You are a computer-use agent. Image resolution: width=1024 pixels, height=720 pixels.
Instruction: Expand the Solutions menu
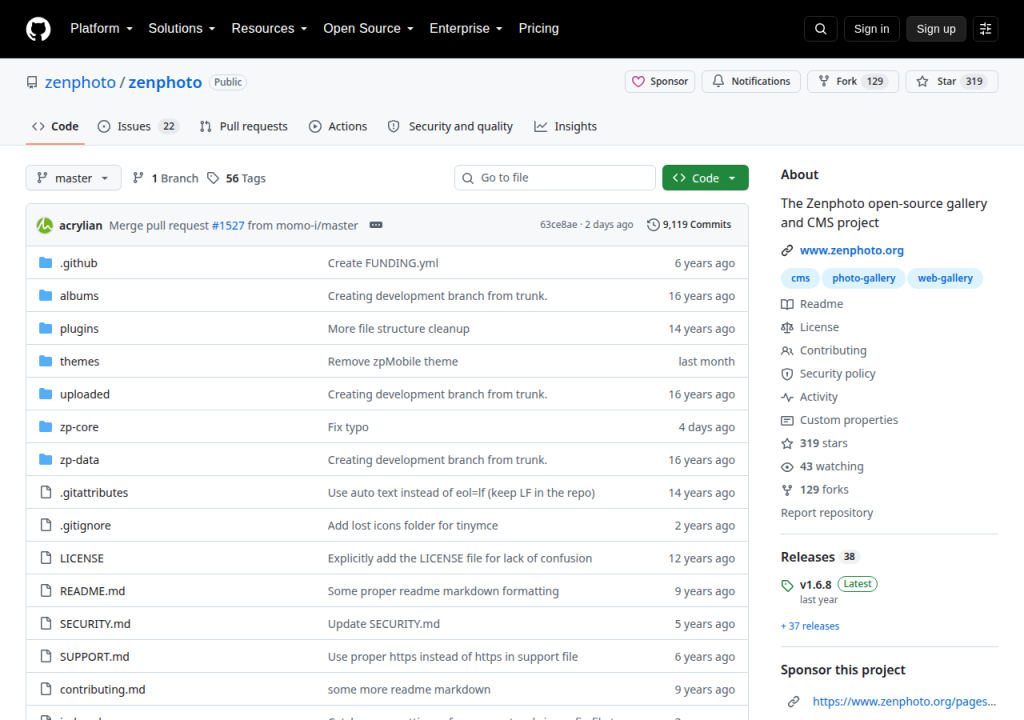click(x=182, y=29)
